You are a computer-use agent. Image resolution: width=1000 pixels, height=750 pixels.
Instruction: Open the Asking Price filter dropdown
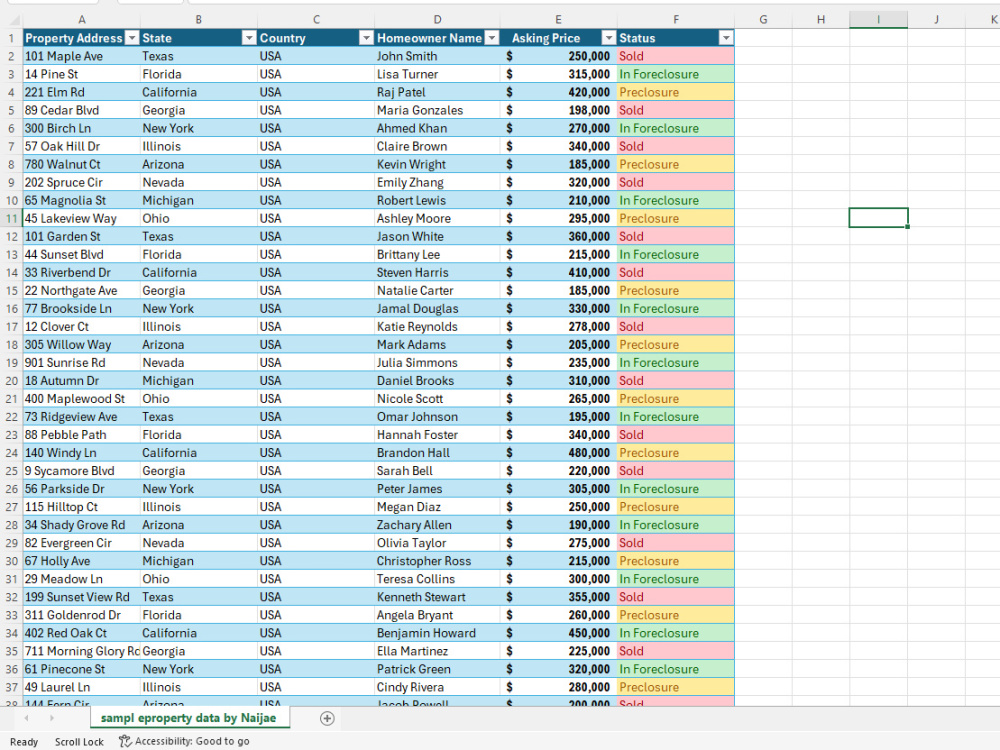tap(609, 38)
